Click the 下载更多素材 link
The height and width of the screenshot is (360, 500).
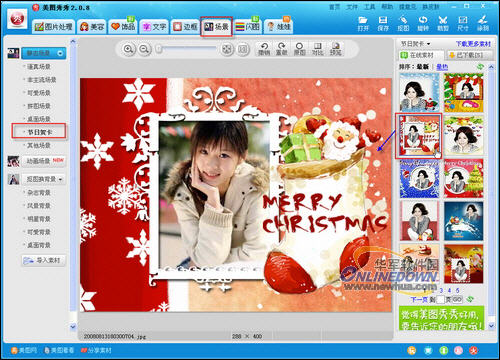point(473,44)
